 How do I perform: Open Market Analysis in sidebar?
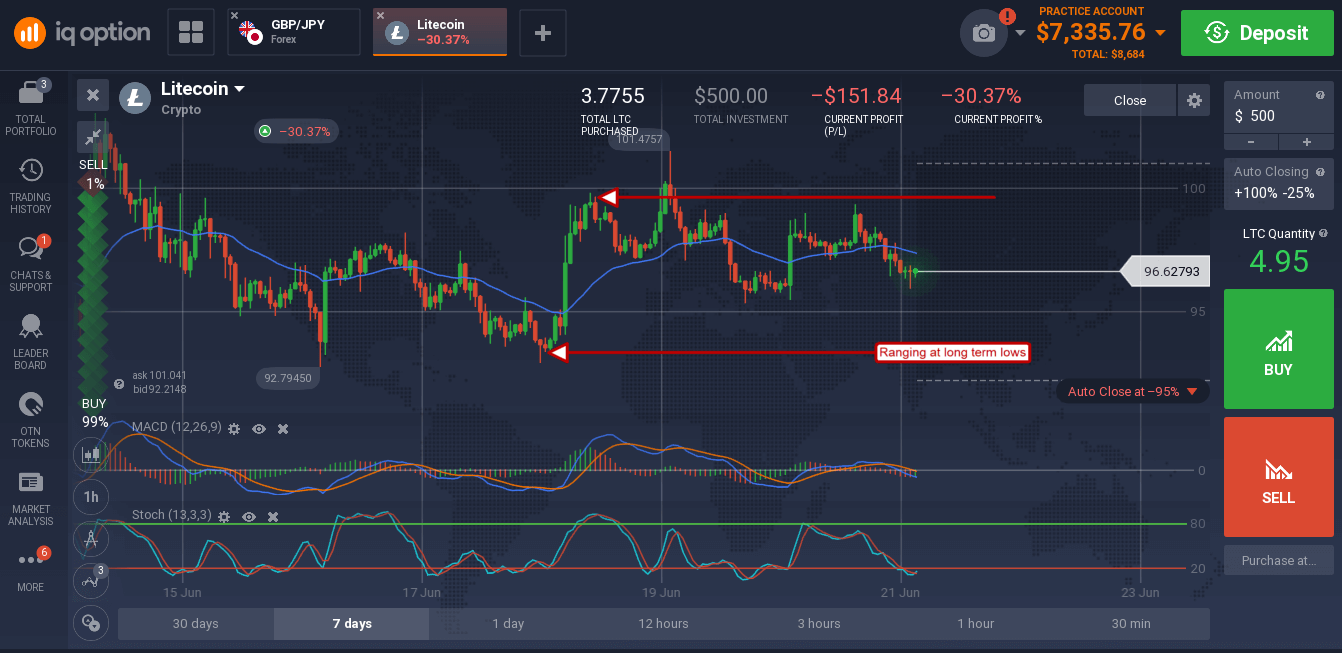pos(31,499)
